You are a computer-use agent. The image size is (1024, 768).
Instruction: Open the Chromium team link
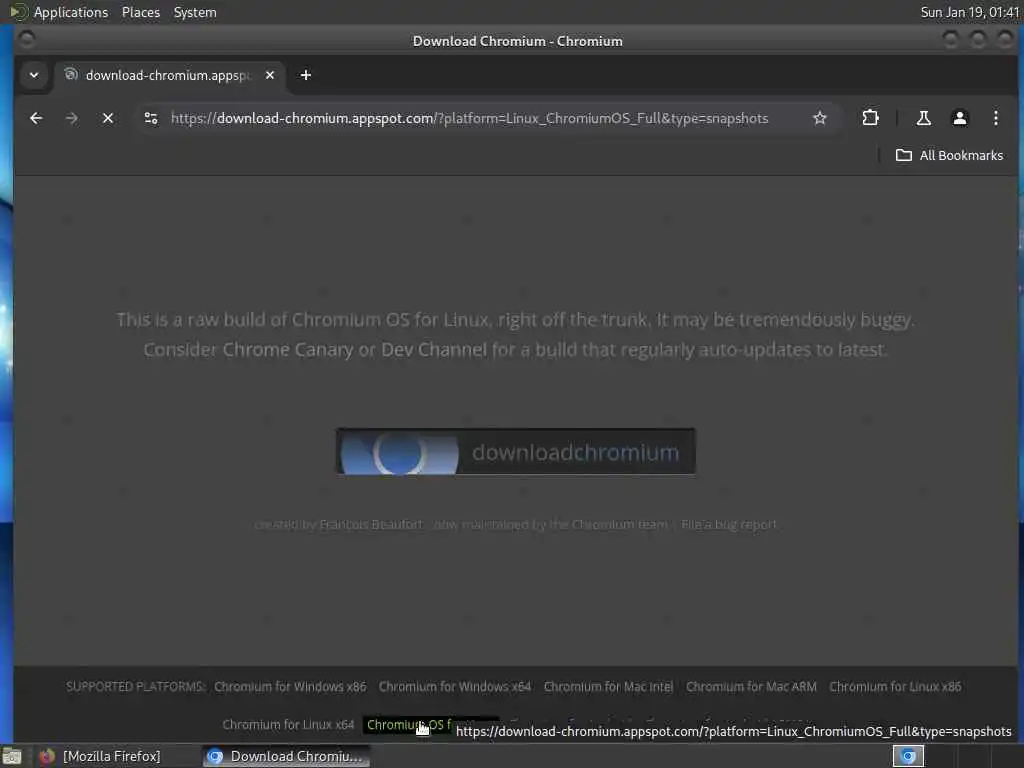click(x=619, y=524)
